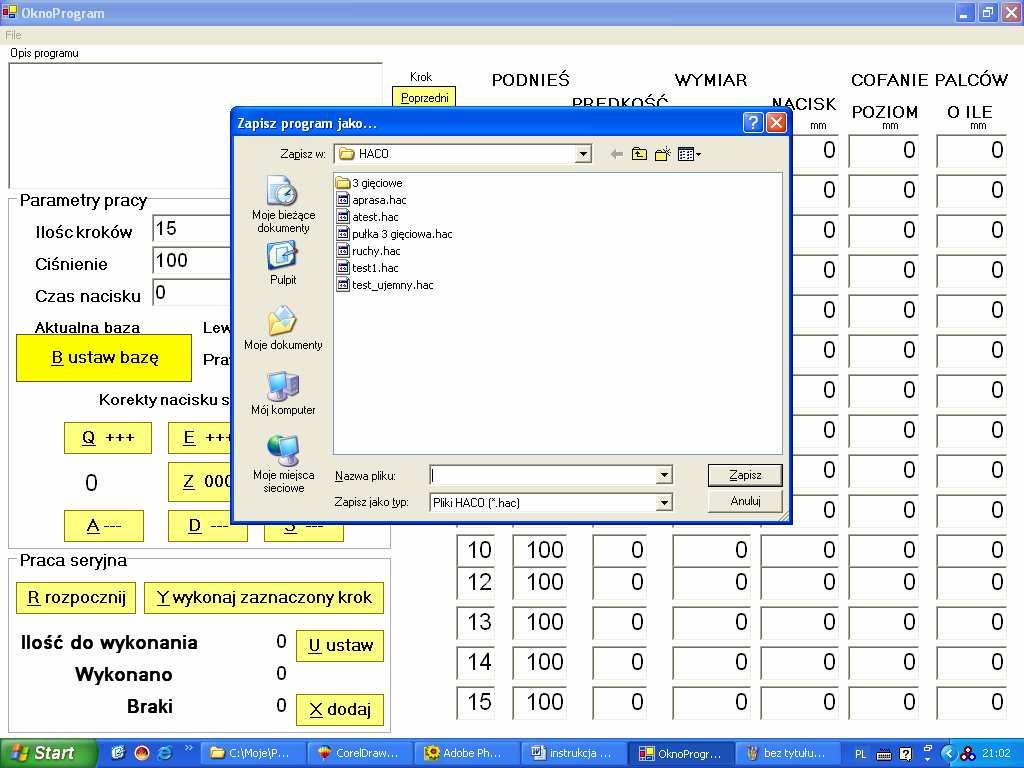Click the X dodaj button
This screenshot has height=768, width=1024.
tap(340, 710)
